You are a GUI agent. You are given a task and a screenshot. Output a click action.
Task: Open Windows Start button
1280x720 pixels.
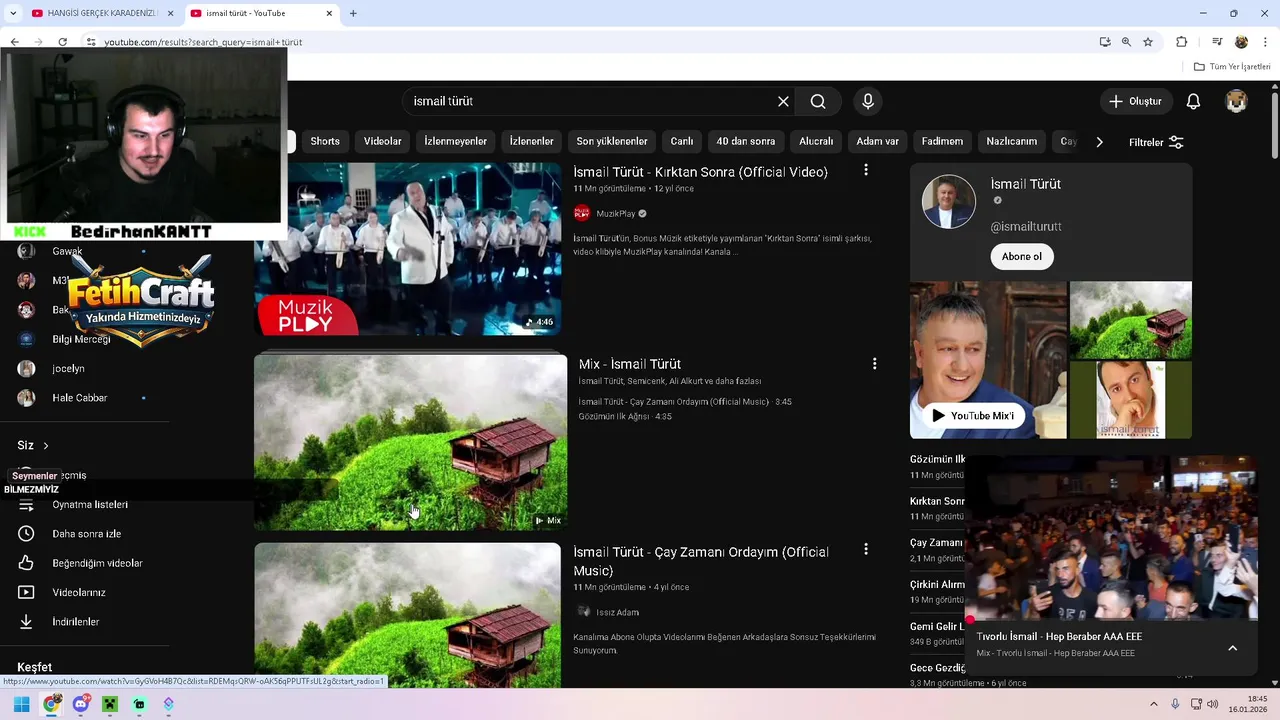(21, 704)
